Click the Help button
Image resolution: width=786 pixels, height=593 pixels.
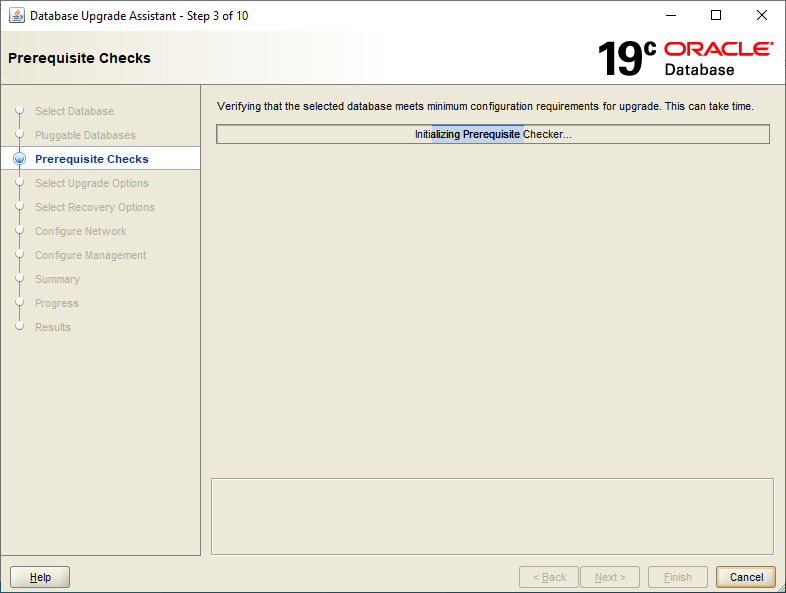tap(40, 577)
